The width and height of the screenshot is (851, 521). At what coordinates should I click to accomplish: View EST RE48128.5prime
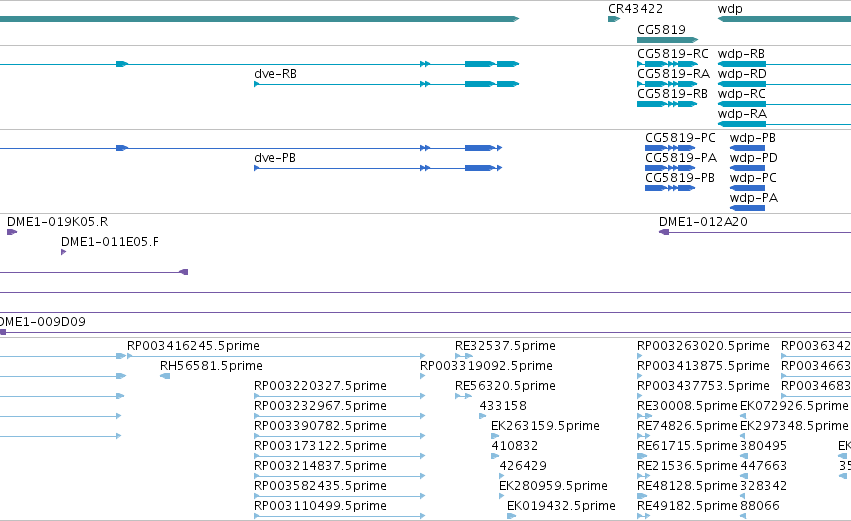(687, 486)
